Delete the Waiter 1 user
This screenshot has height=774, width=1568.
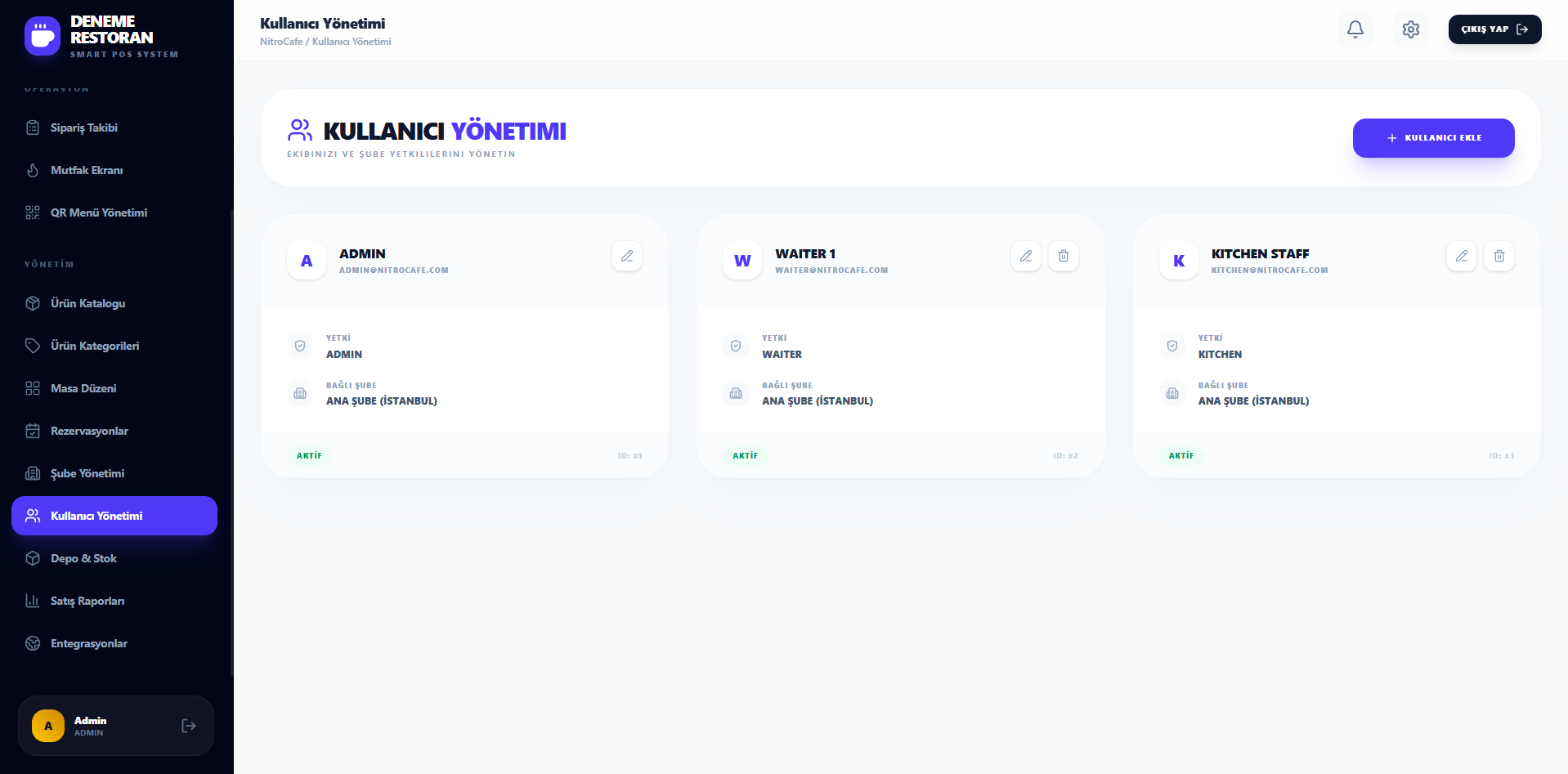pos(1063,256)
